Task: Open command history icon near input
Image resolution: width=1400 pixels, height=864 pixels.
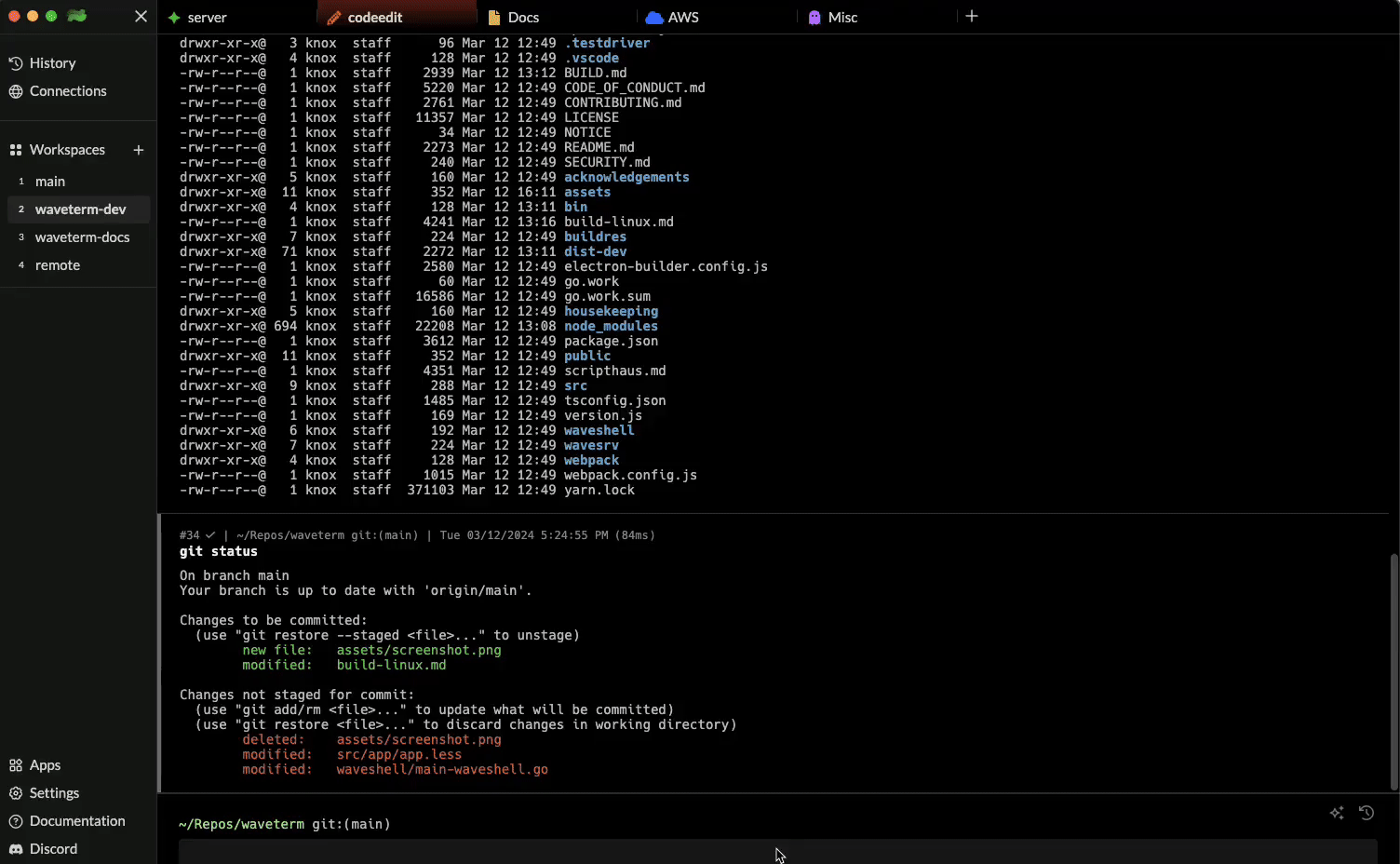Action: click(x=1366, y=813)
